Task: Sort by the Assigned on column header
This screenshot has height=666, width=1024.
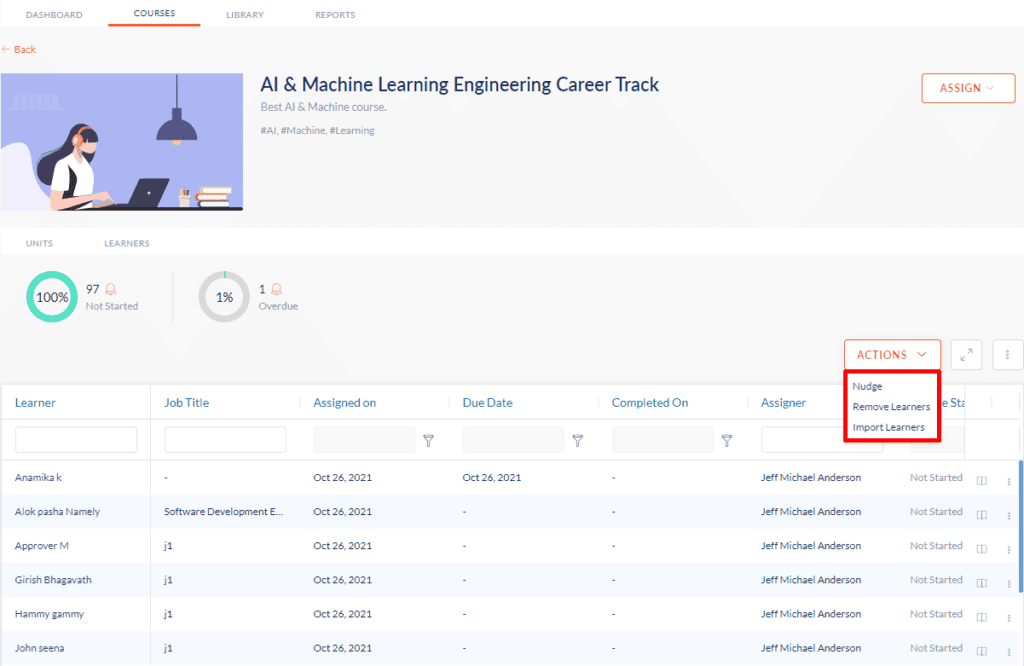Action: [345, 403]
